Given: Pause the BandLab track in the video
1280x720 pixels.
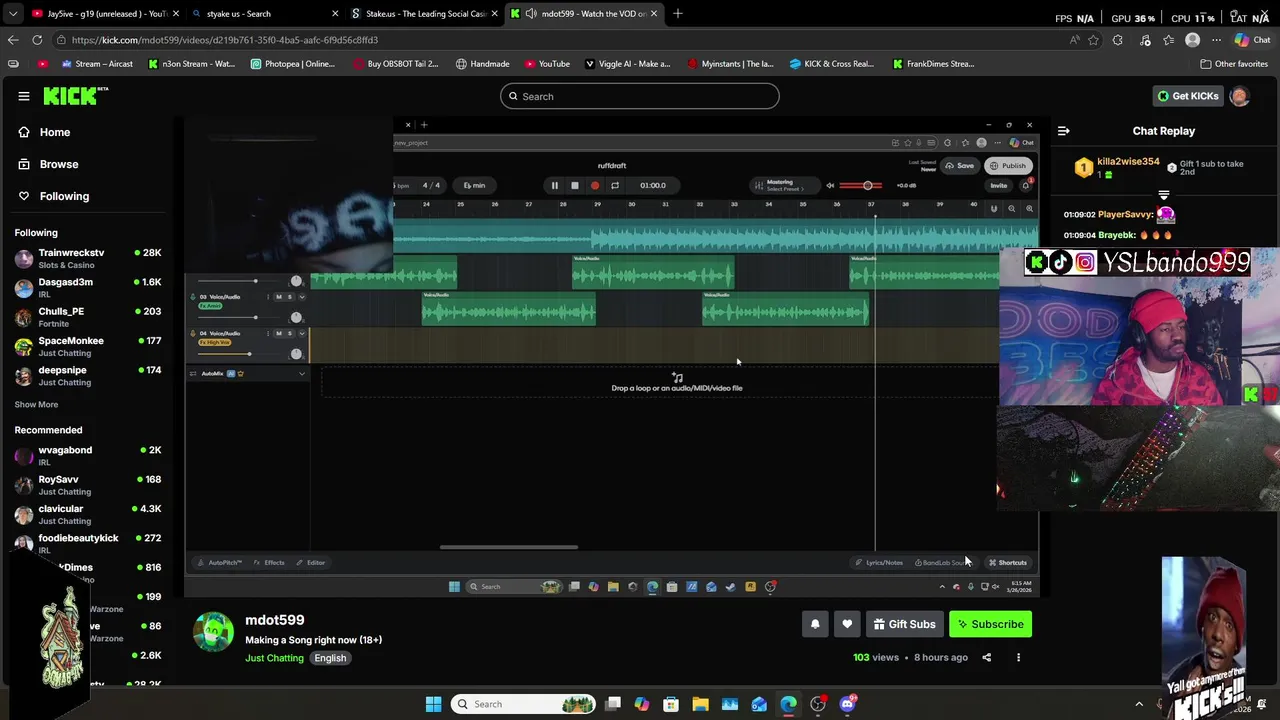Looking at the screenshot, I should pos(554,185).
